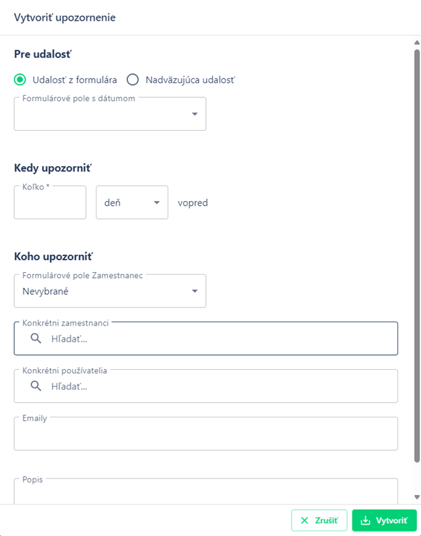This screenshot has height=536, width=421.
Task: Click into the Konkrétni zamestnanci search field
Action: click(206, 338)
